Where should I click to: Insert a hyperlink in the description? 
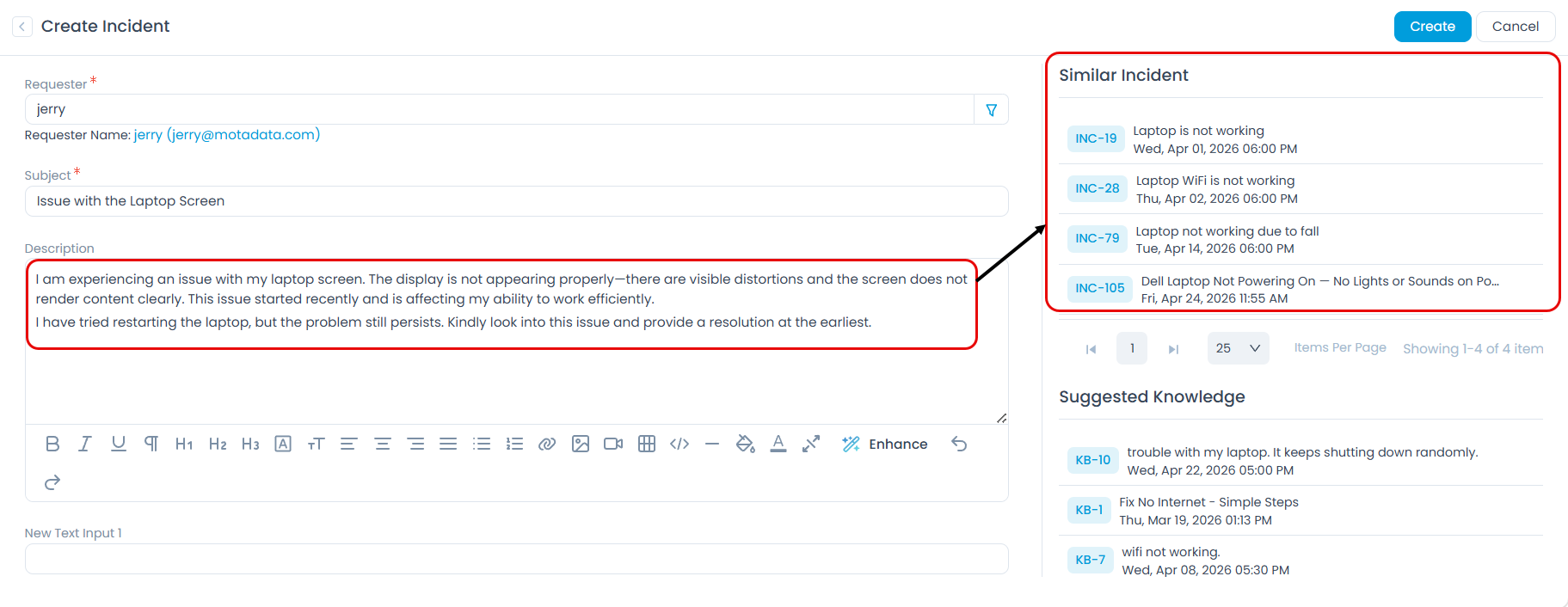546,444
